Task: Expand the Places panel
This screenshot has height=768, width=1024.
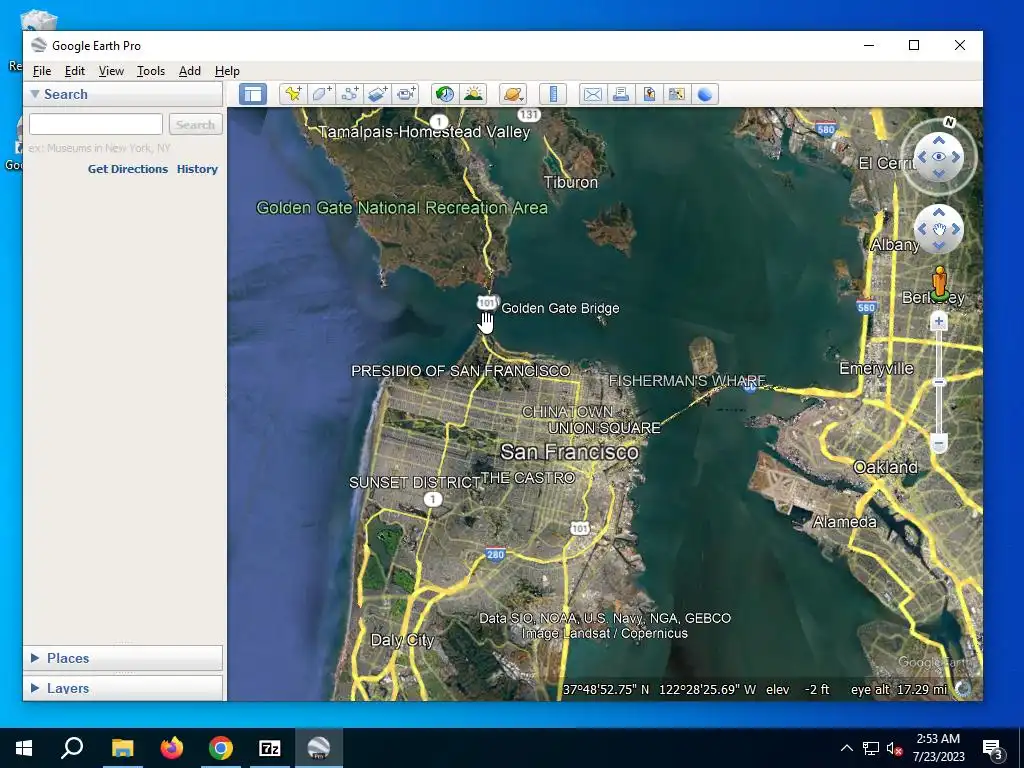Action: pos(35,658)
